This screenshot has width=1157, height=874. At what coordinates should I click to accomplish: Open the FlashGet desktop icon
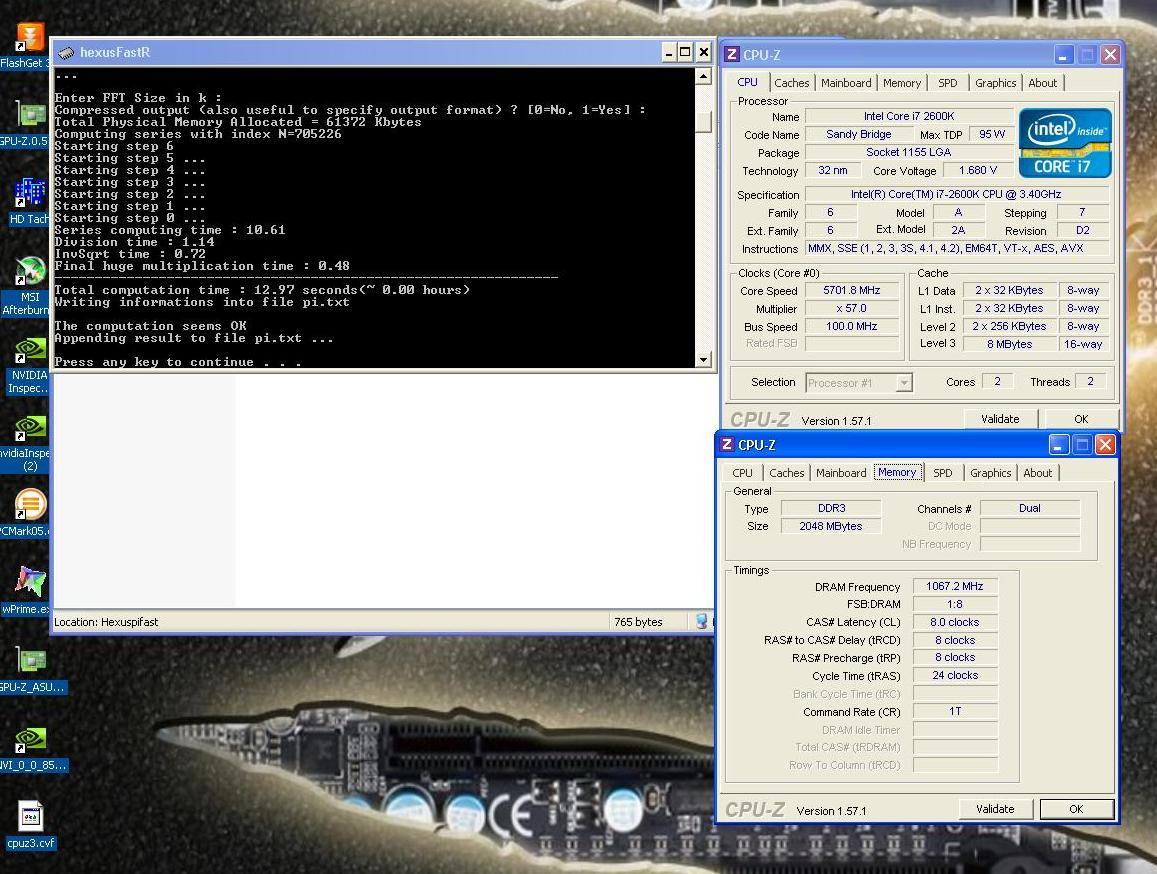pyautogui.click(x=30, y=38)
